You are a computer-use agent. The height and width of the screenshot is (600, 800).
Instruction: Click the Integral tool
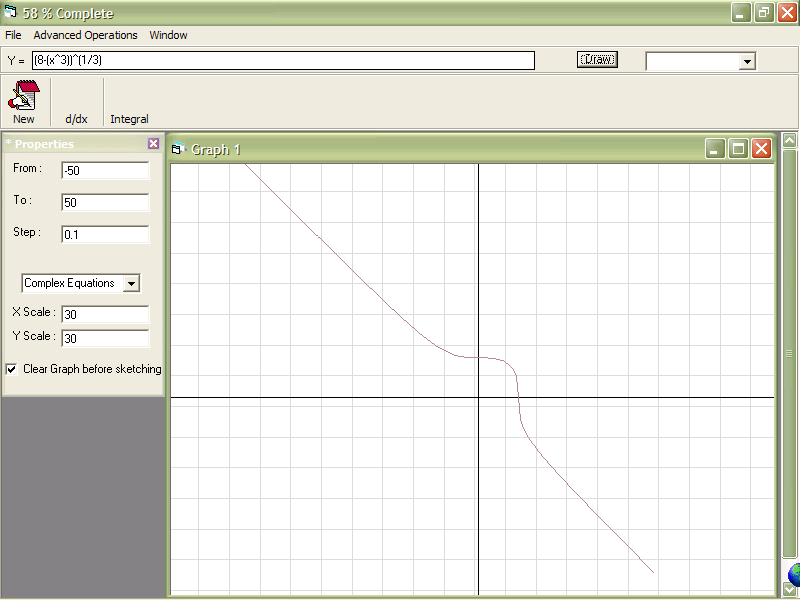coord(129,119)
